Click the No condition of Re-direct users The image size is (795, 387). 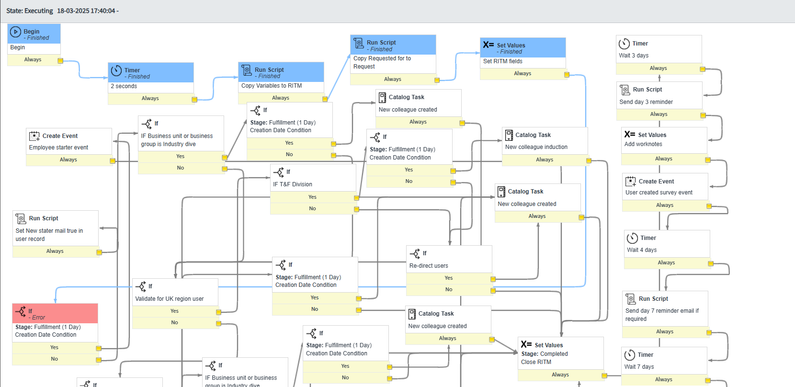point(449,290)
